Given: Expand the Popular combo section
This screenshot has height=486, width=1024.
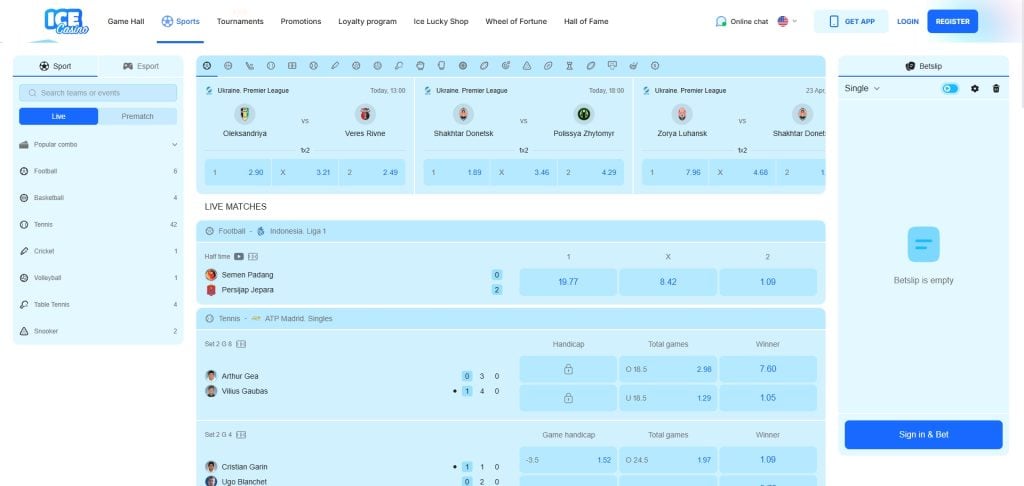Looking at the screenshot, I should (175, 144).
